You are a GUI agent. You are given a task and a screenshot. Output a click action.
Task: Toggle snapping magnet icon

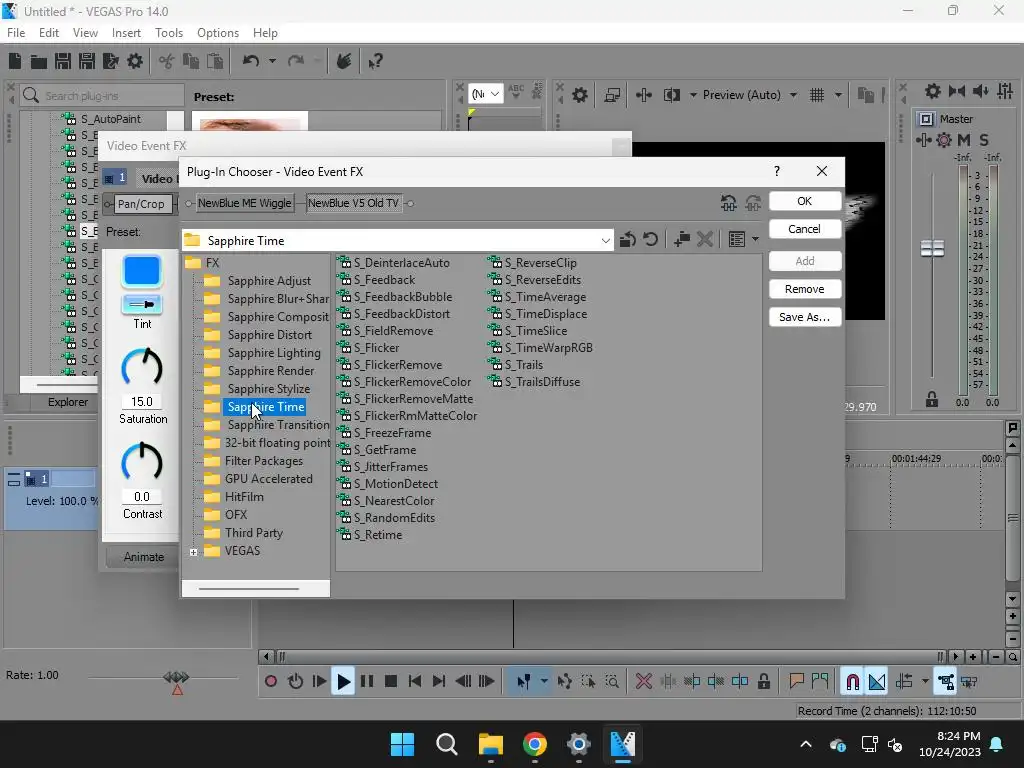852,682
